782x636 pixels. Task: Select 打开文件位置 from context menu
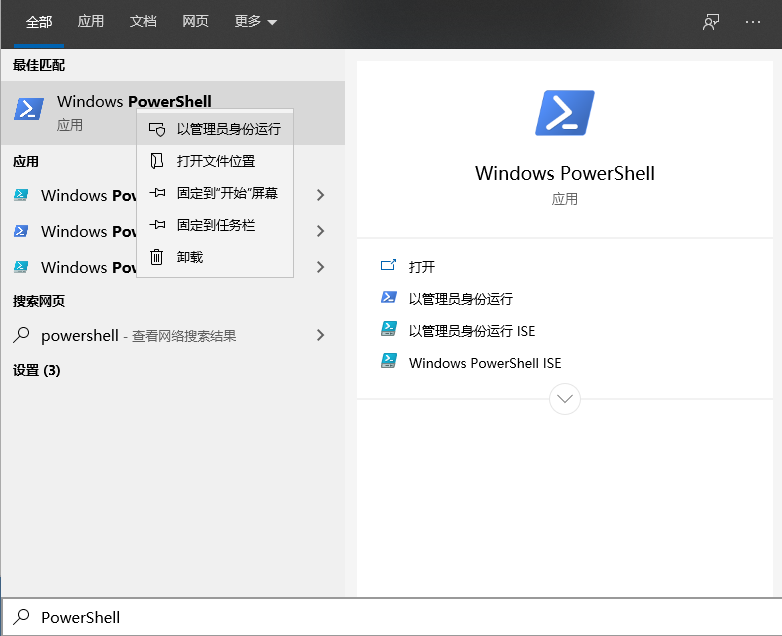(x=215, y=161)
